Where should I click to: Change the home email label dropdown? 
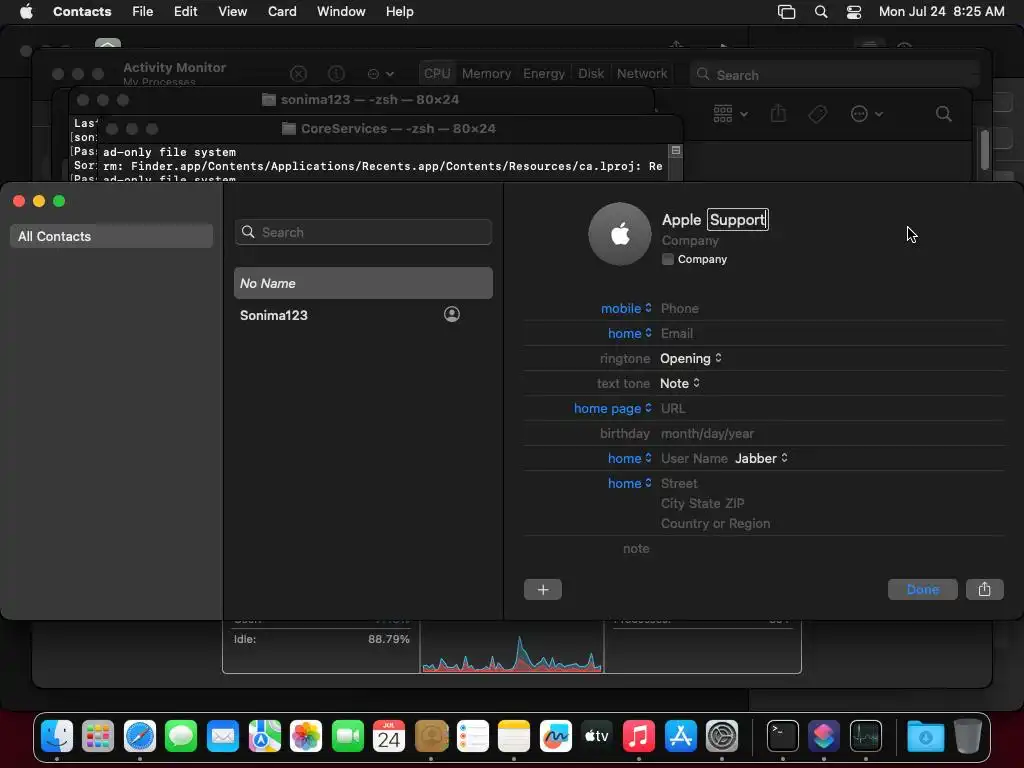coord(630,333)
